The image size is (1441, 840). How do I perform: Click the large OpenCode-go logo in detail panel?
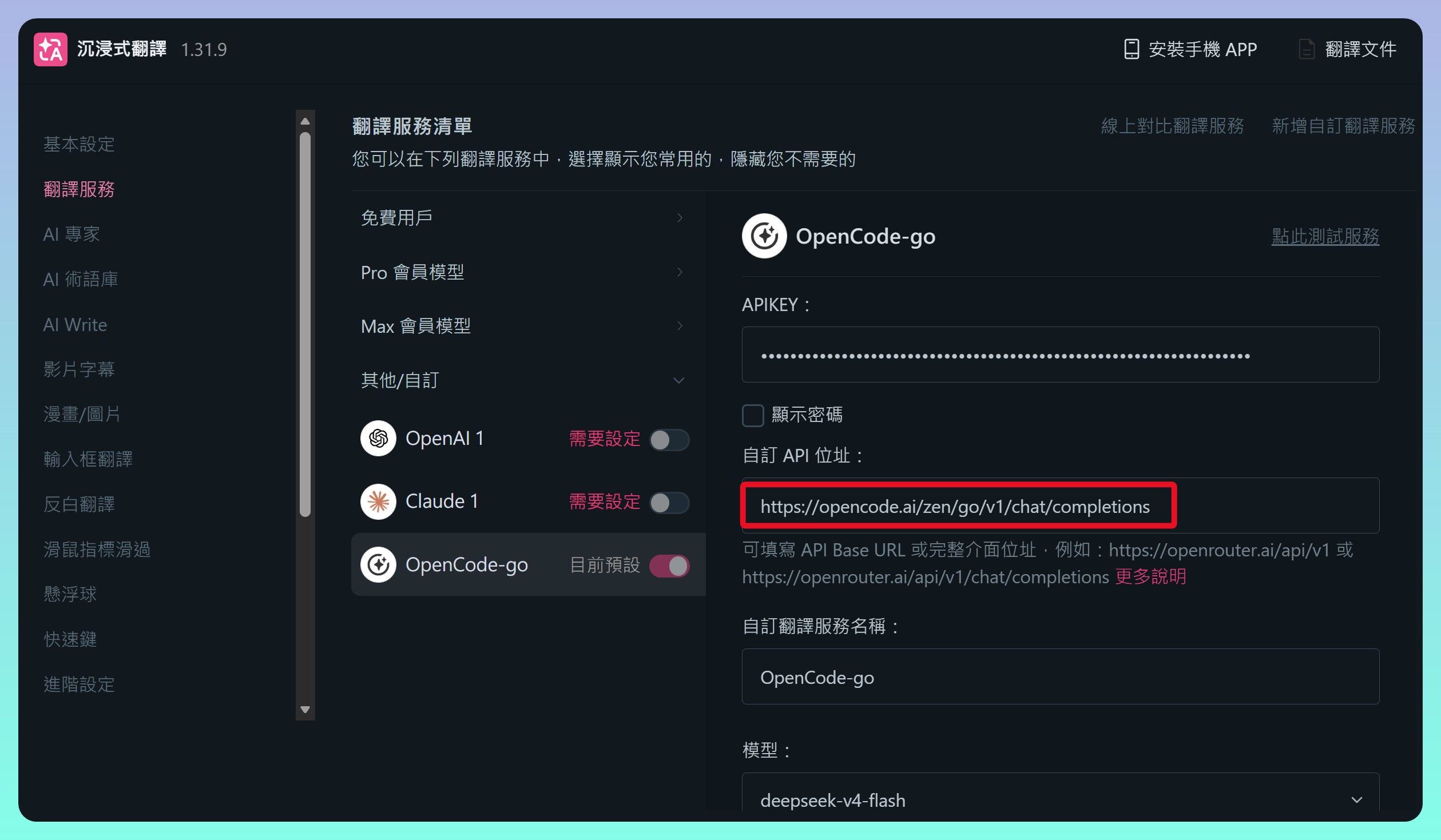coord(764,236)
